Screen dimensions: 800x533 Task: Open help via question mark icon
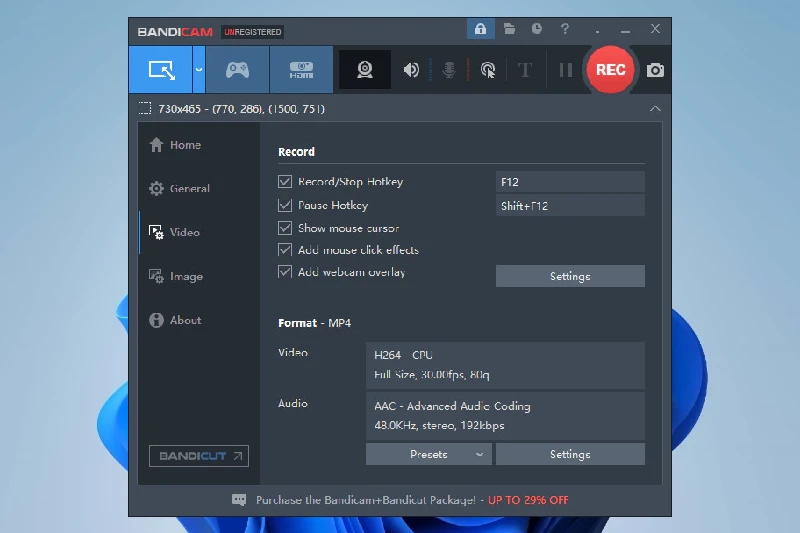[565, 29]
